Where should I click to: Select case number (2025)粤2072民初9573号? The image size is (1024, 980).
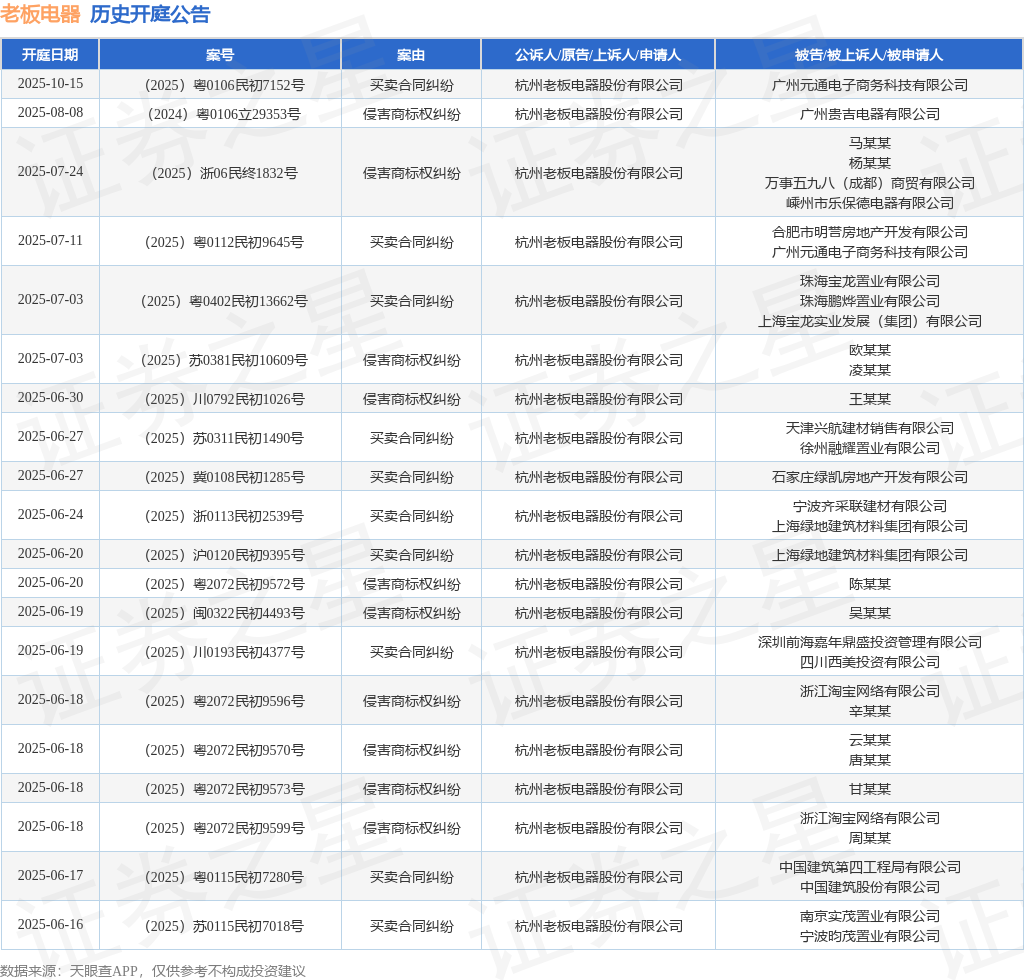[x=224, y=789]
